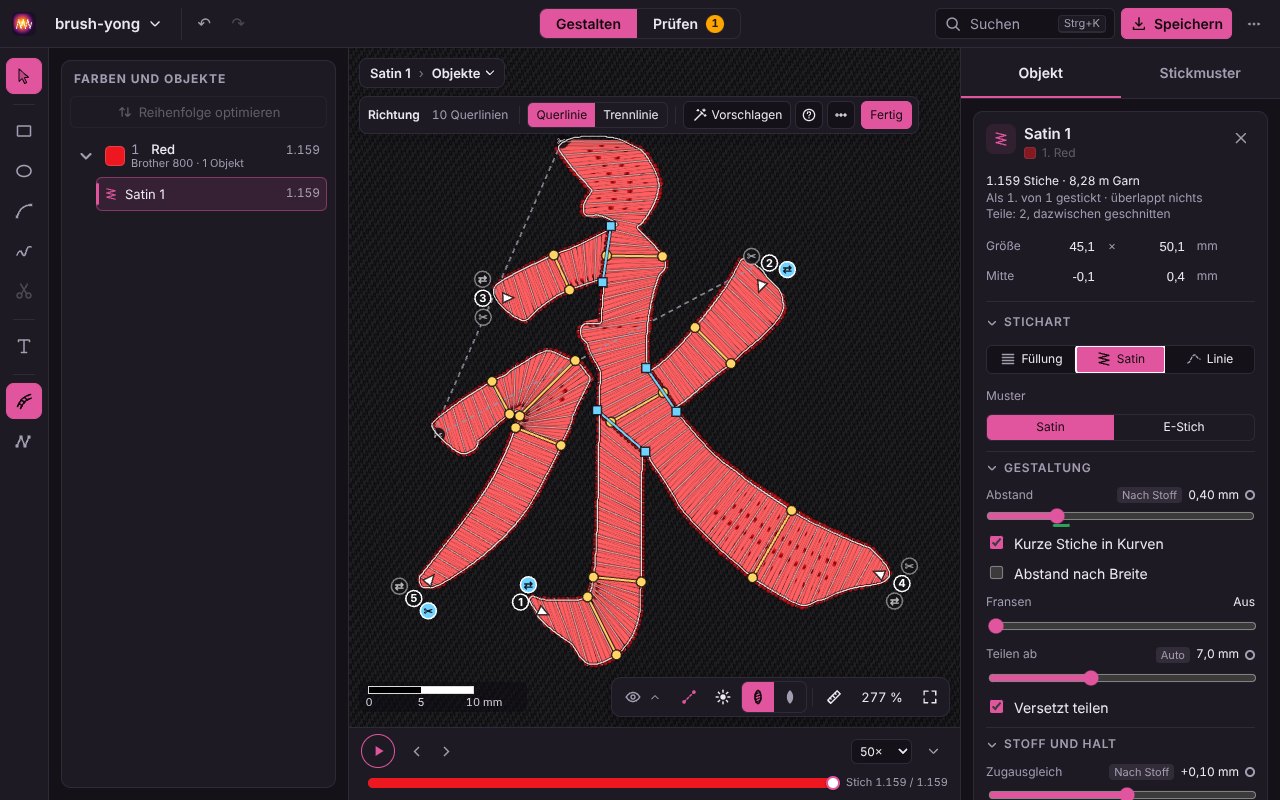Expand the playback panel chevron
This screenshot has height=800, width=1280.
click(x=934, y=751)
